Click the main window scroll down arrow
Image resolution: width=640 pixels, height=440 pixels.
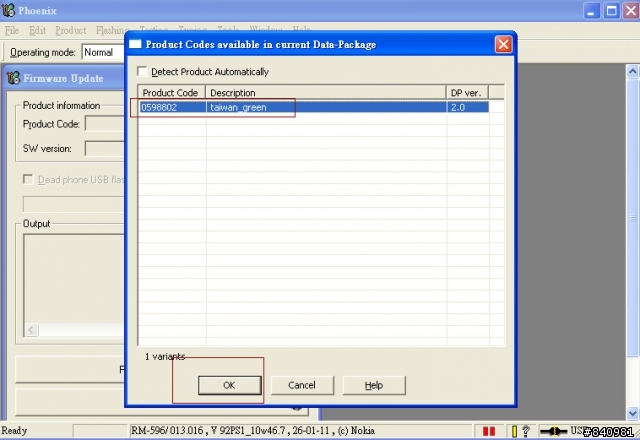click(x=632, y=413)
